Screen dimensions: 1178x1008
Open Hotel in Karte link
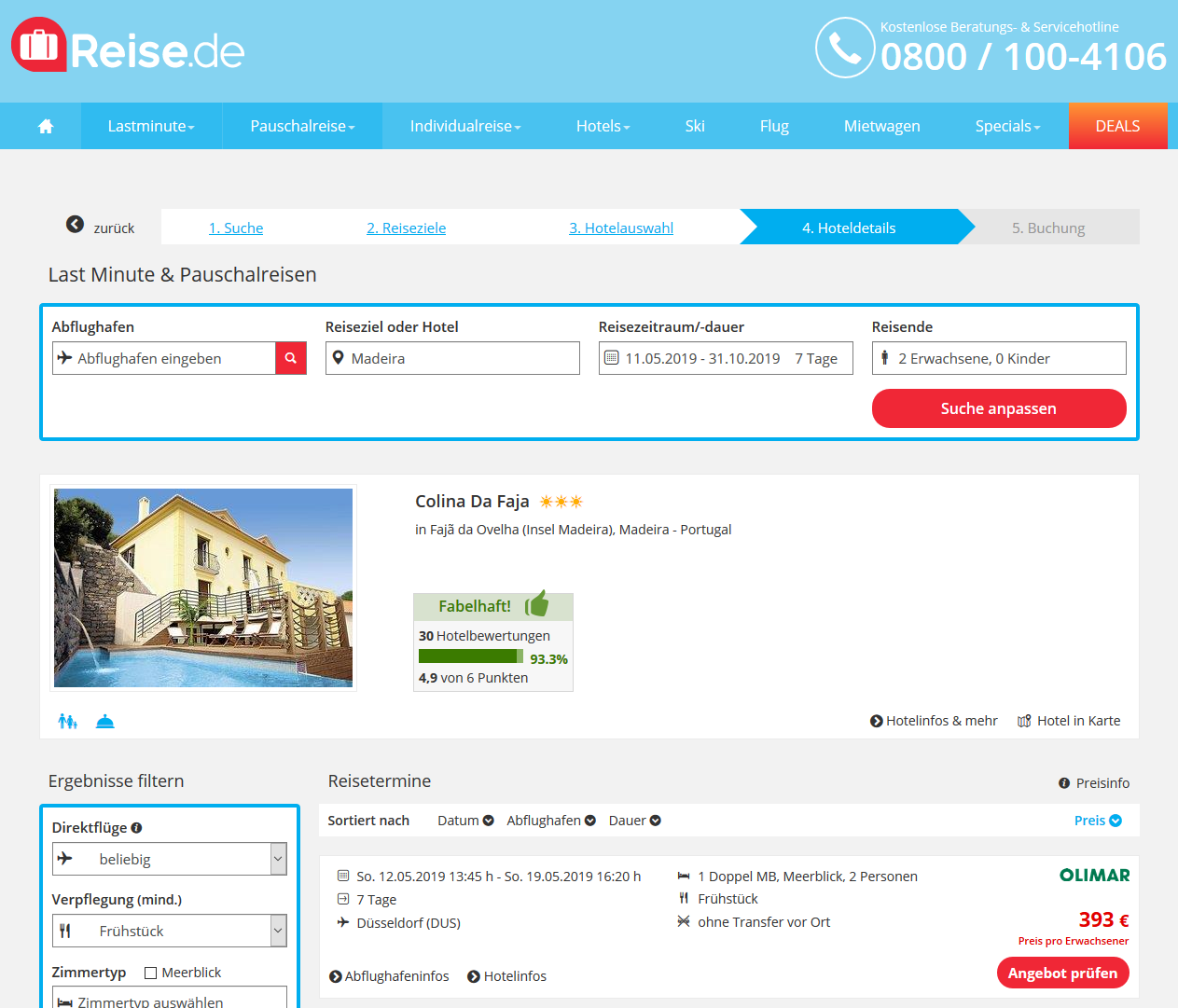click(1069, 721)
